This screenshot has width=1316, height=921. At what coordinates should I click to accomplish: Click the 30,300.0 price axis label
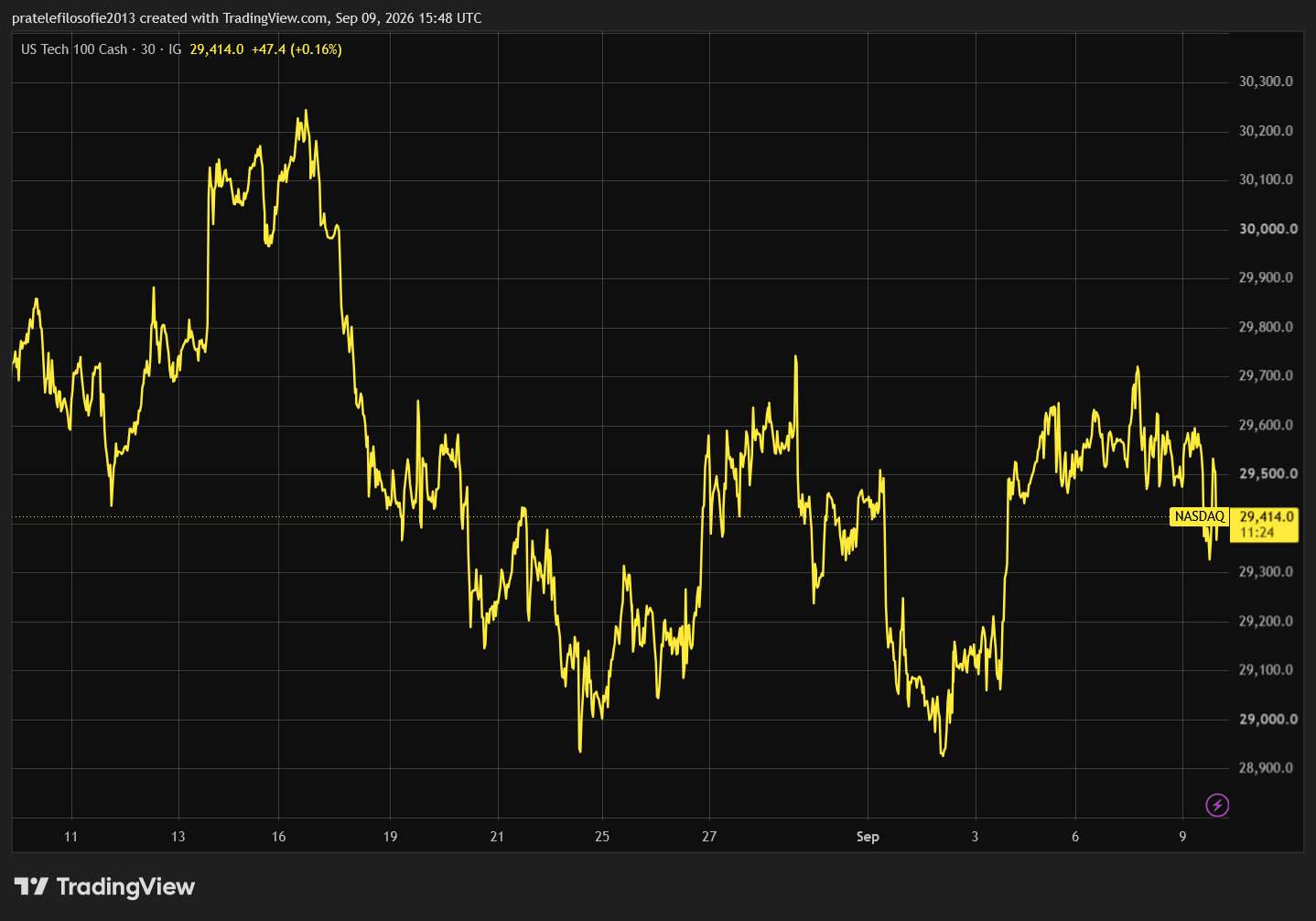click(x=1266, y=81)
